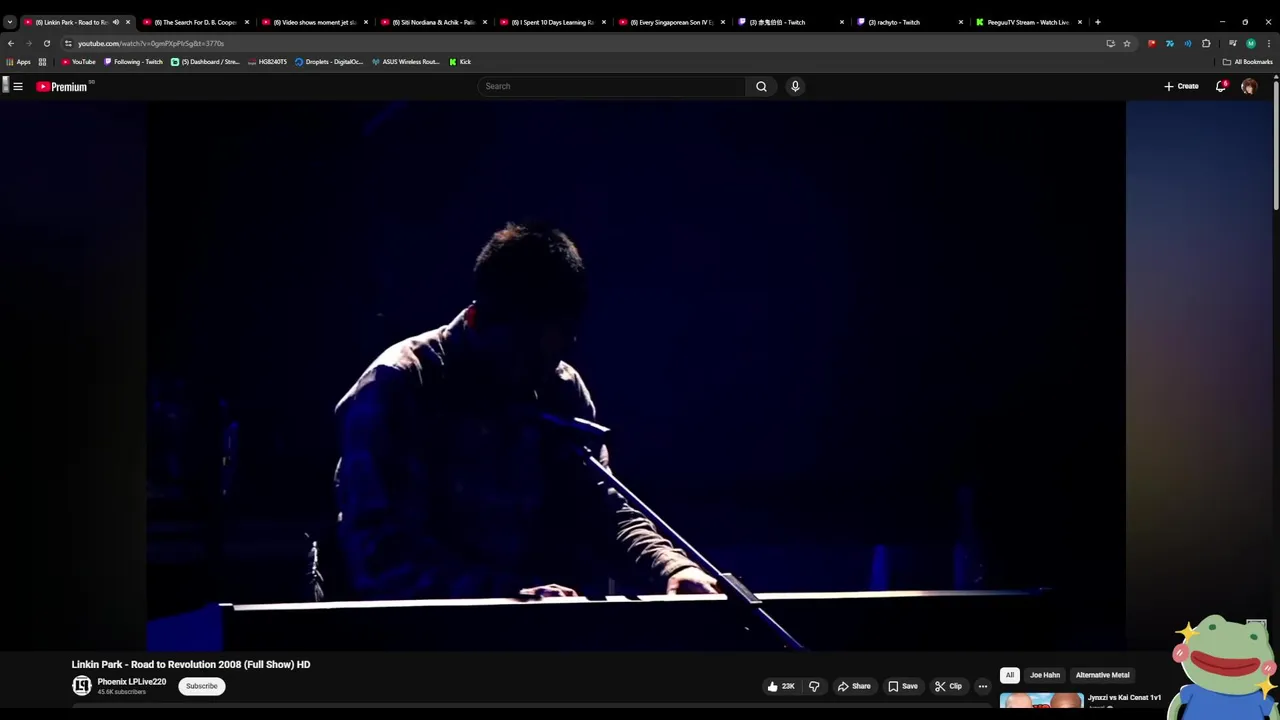Switch to The Search For D. B. Cooper tab
This screenshot has height=720, width=1280.
tap(196, 22)
